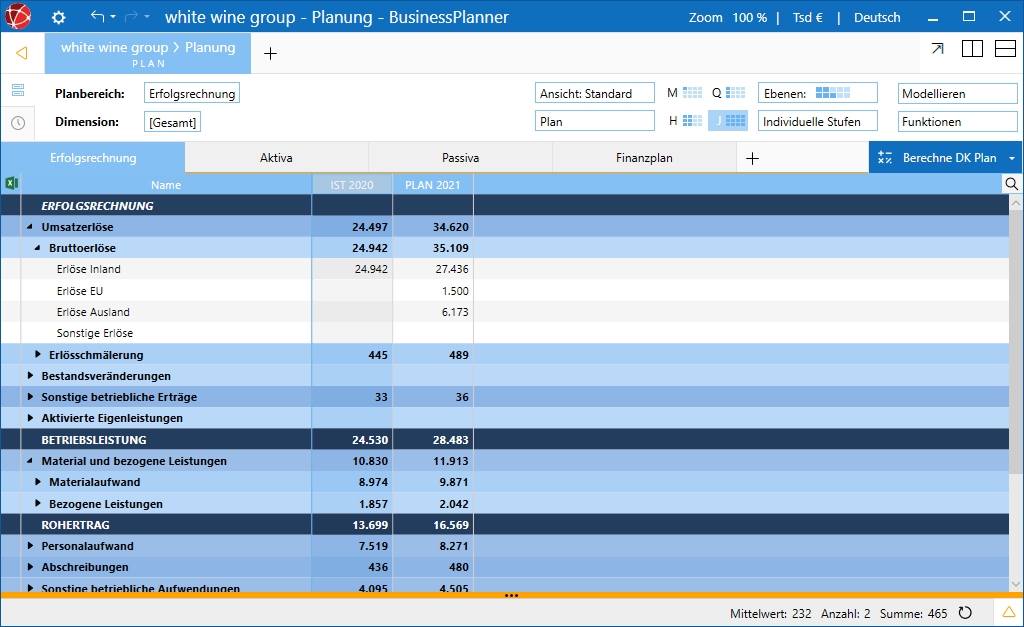This screenshot has height=627, width=1024.
Task: Export table with the Excel icon
Action: tap(12, 183)
